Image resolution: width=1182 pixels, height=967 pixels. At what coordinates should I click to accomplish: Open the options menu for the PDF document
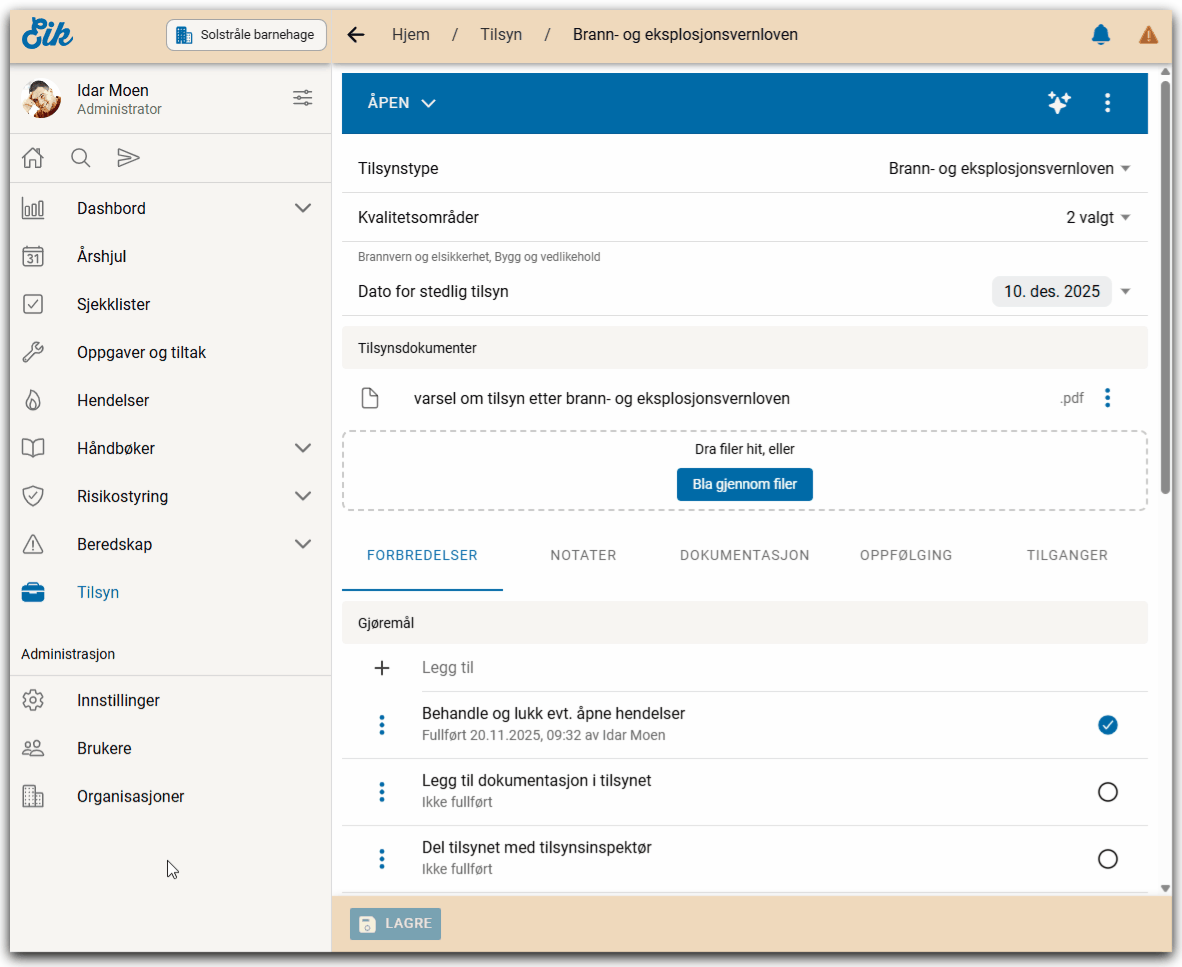[x=1107, y=398]
